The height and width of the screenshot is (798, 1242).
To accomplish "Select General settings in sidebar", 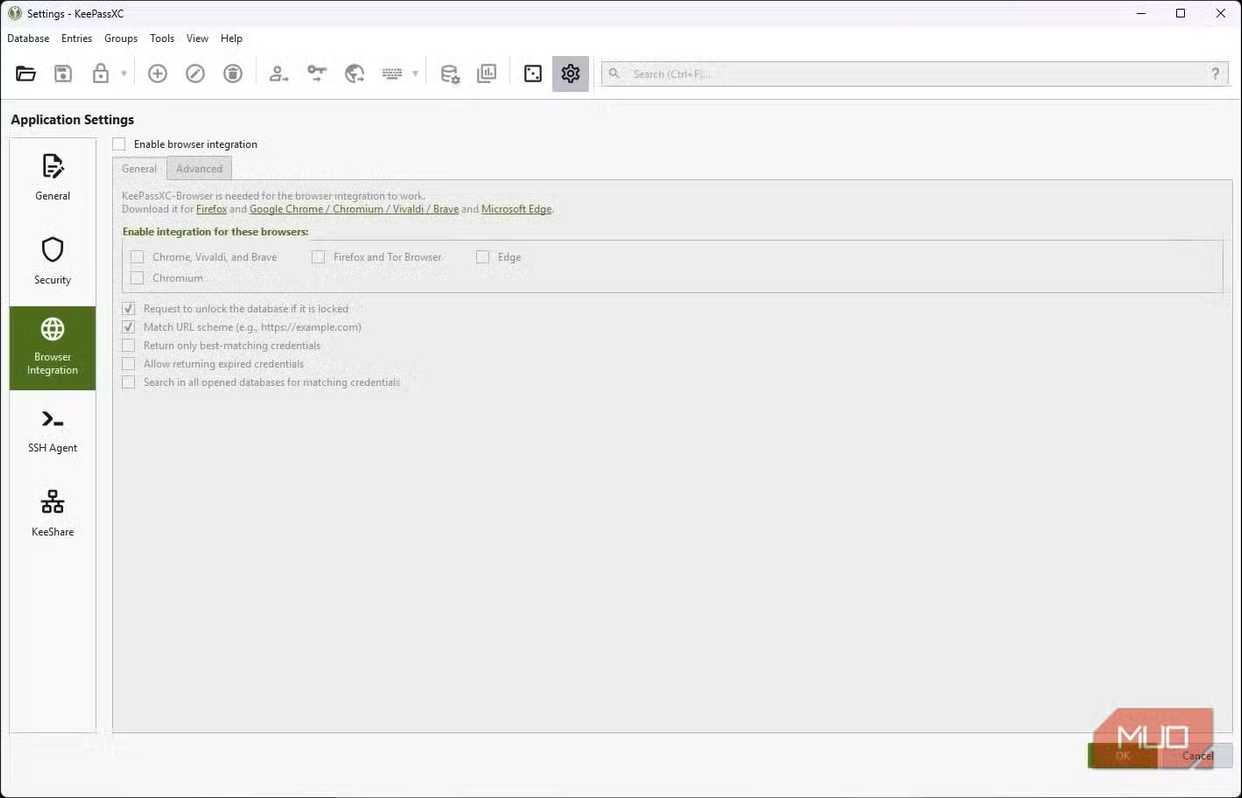I will [x=53, y=178].
